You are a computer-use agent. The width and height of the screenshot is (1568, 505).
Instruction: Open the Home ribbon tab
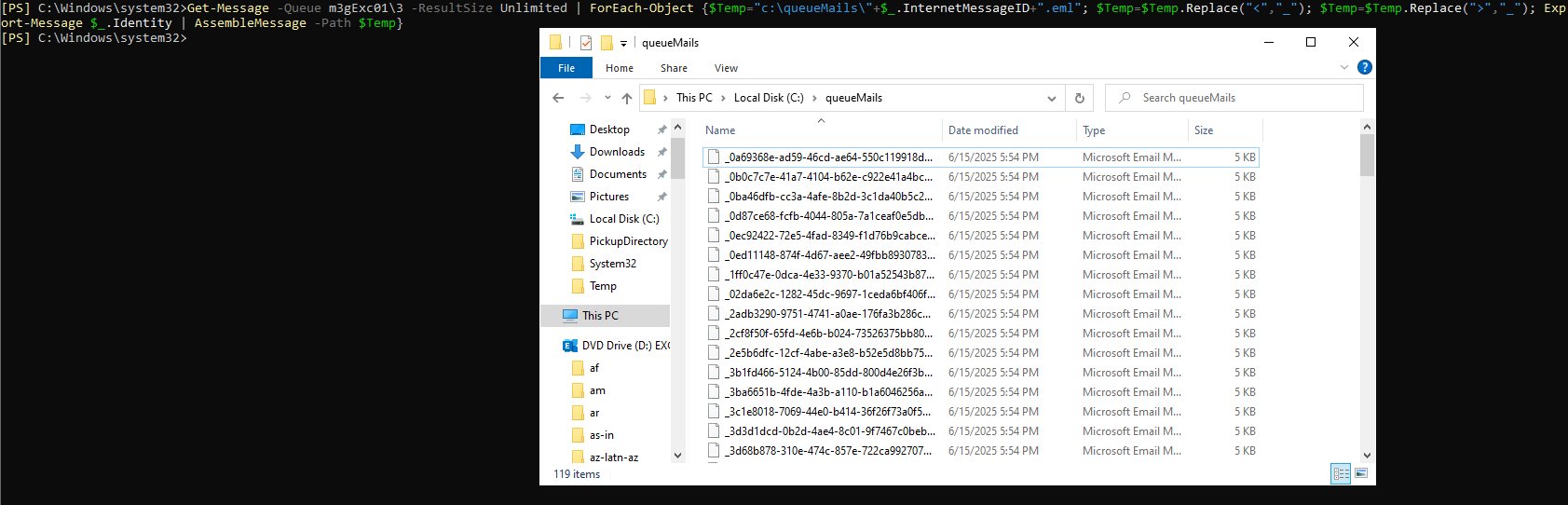[620, 68]
